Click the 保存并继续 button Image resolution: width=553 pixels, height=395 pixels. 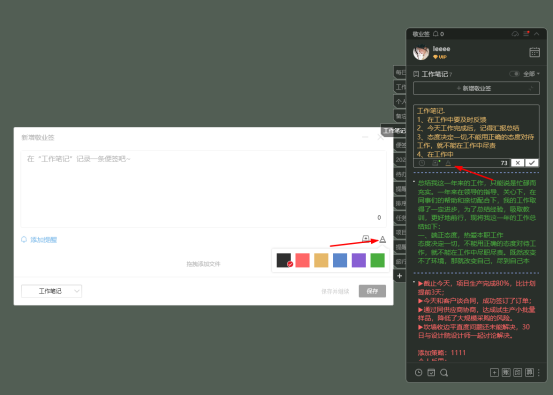pyautogui.click(x=335, y=291)
